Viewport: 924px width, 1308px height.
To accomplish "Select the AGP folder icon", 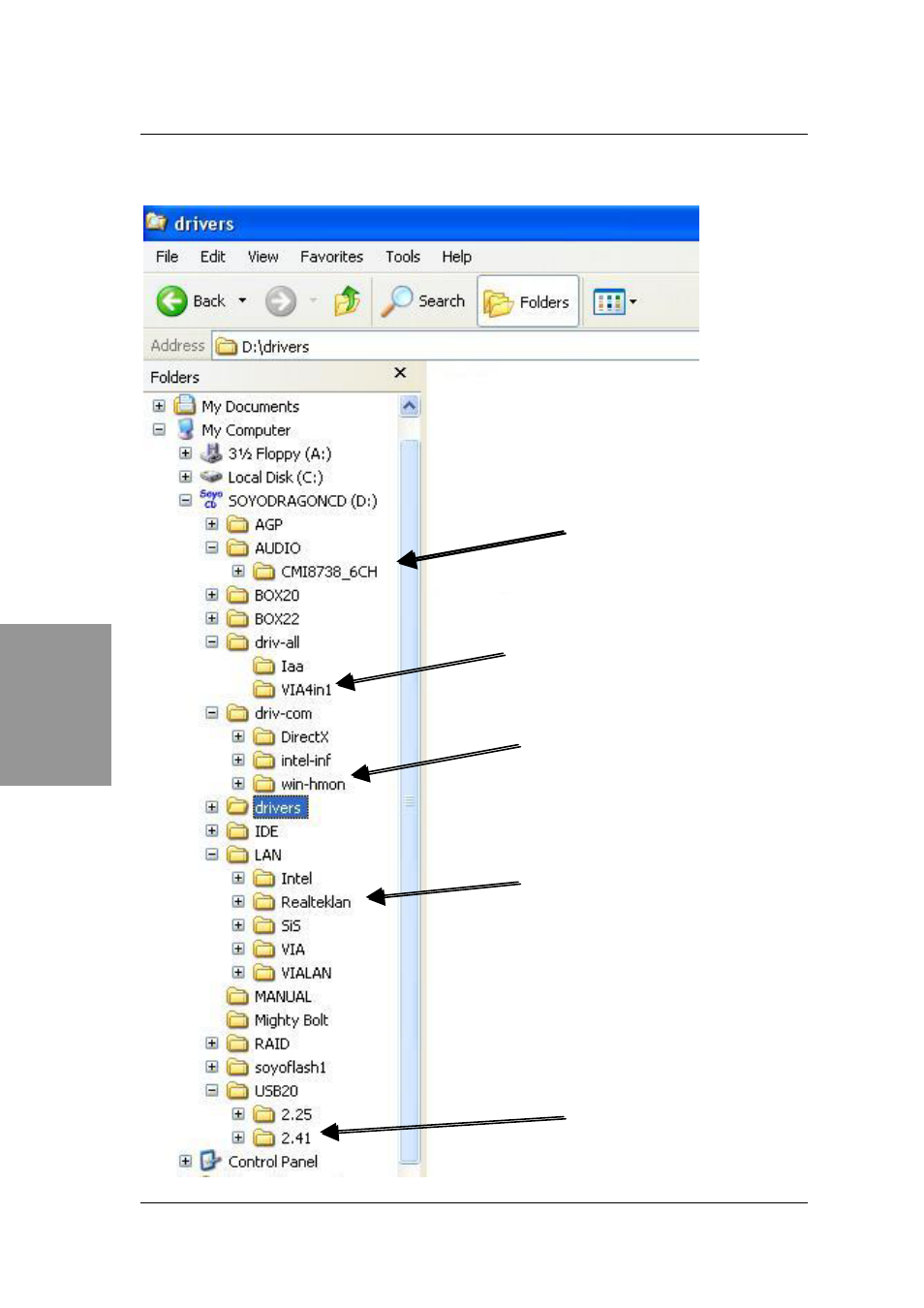I will tap(237, 524).
